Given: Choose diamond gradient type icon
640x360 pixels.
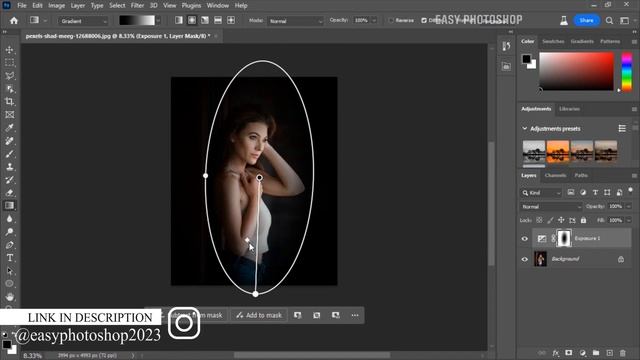Looking at the screenshot, I should tap(231, 20).
